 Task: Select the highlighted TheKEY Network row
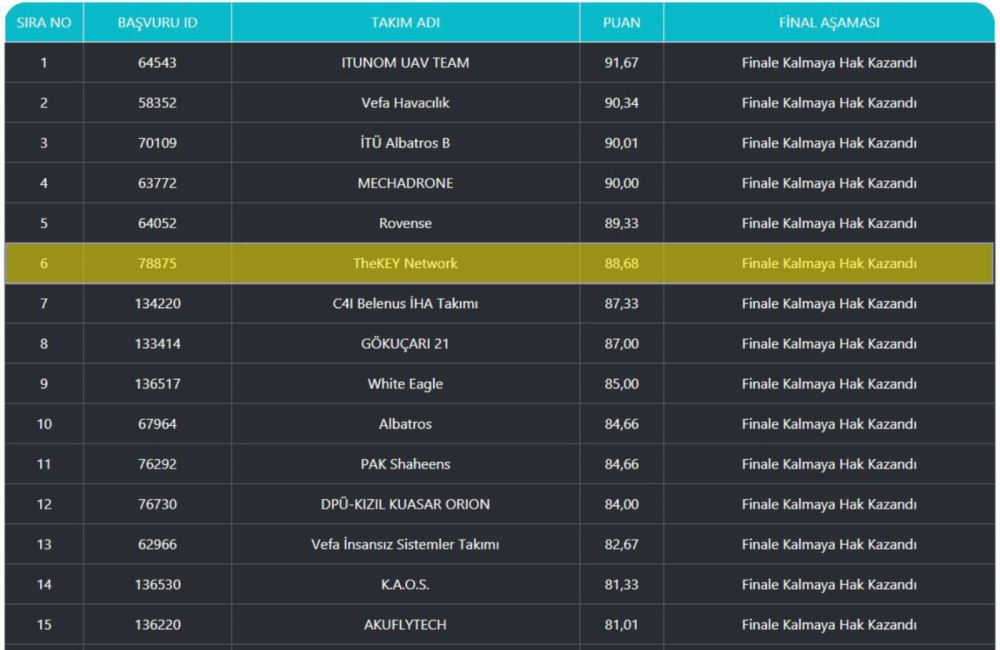click(405, 263)
